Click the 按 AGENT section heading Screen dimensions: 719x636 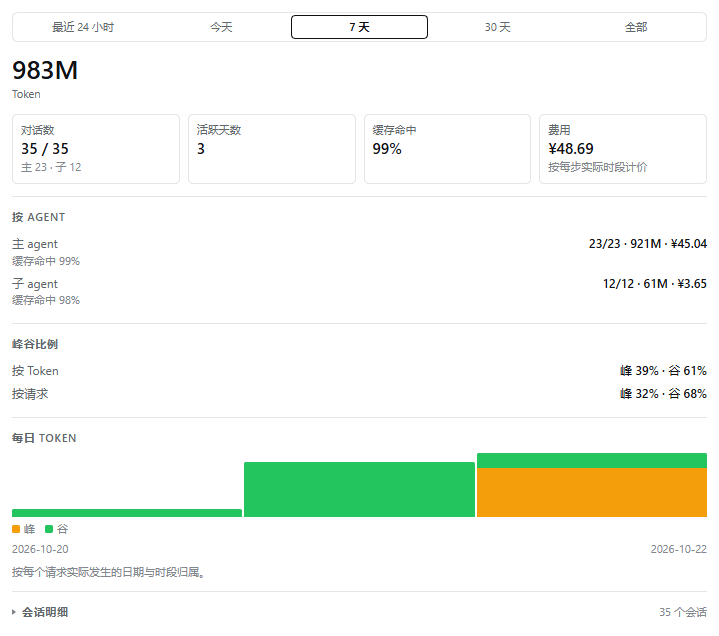pyautogui.click(x=39, y=217)
